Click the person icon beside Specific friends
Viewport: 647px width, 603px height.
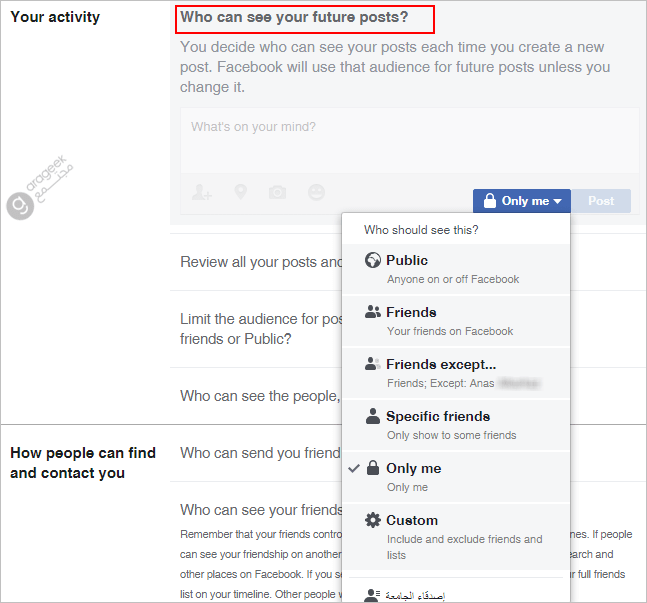tap(373, 416)
